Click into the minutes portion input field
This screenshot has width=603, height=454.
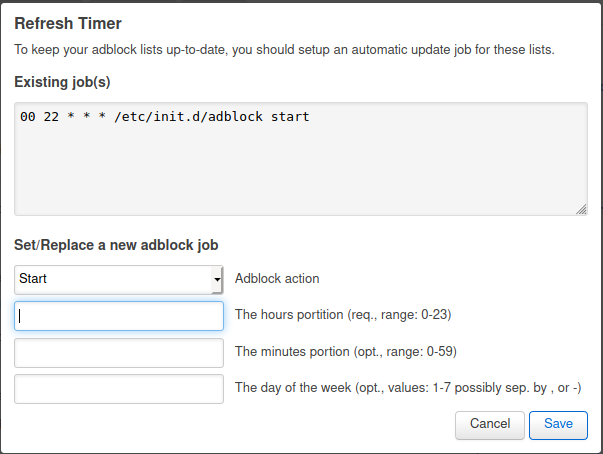(118, 353)
